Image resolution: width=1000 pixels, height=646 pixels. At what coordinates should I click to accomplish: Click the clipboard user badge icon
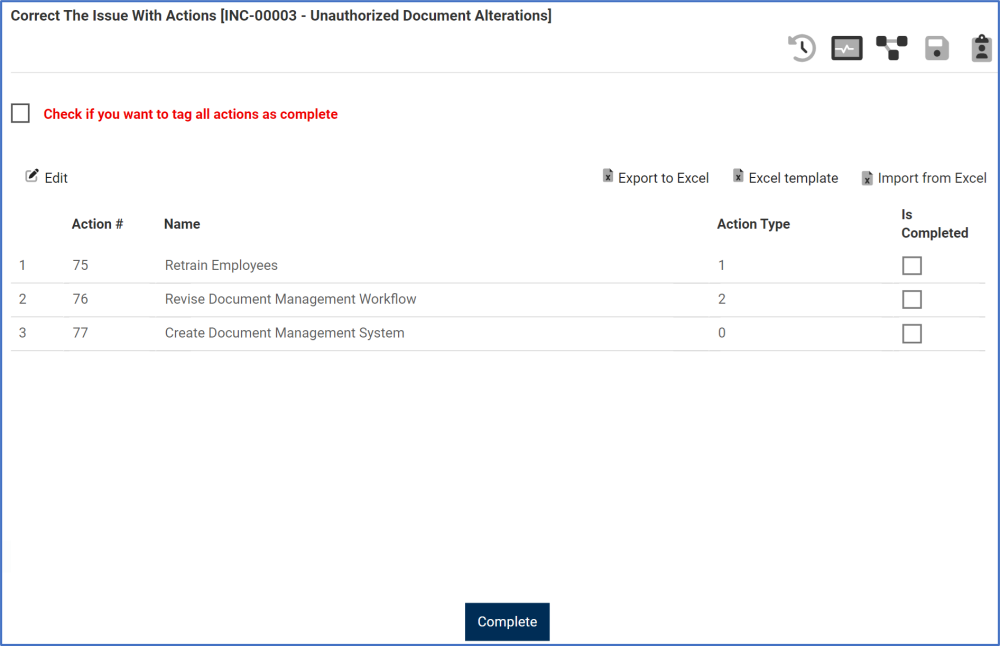pyautogui.click(x=981, y=48)
